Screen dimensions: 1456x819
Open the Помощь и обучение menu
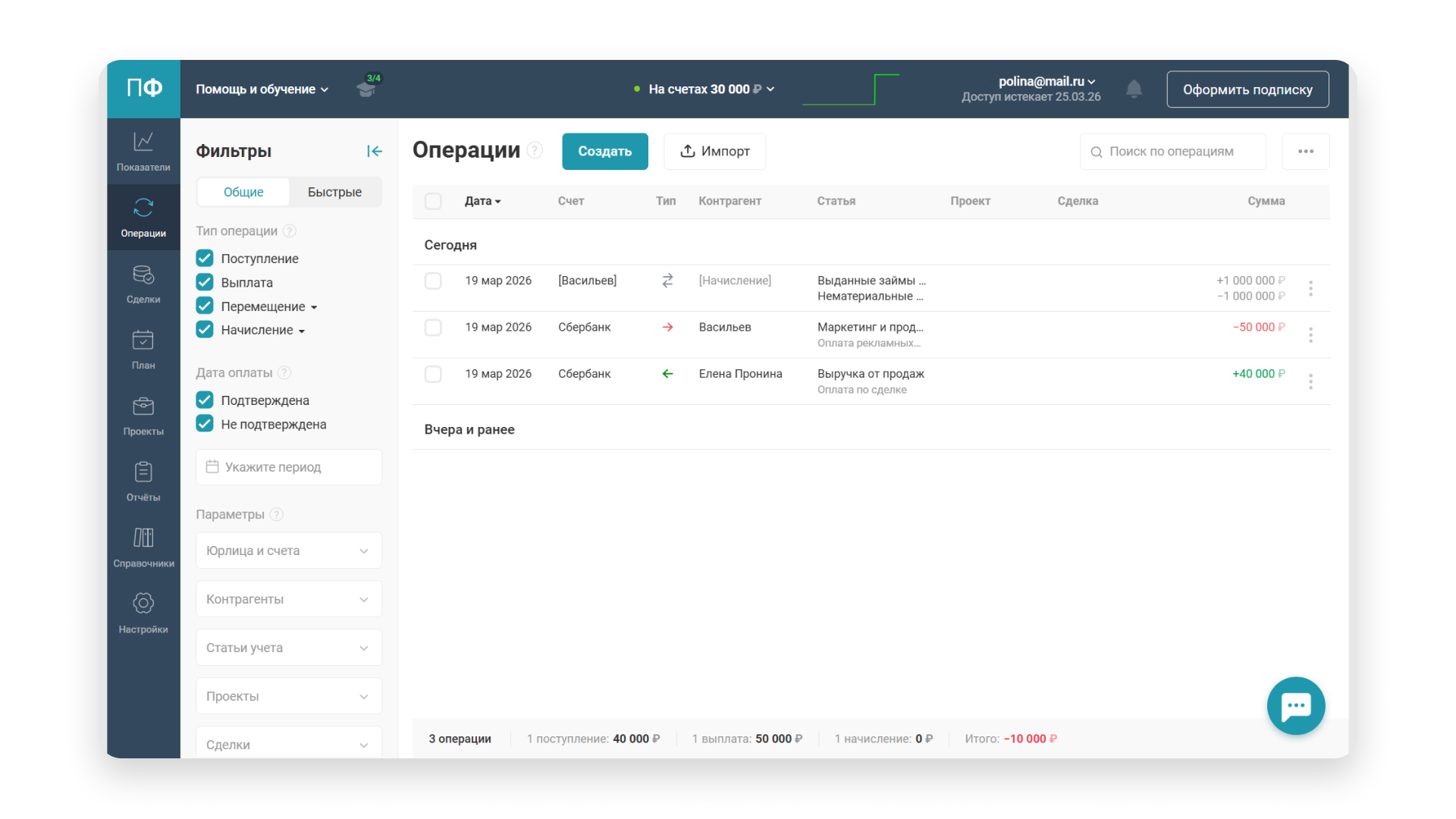point(262,89)
